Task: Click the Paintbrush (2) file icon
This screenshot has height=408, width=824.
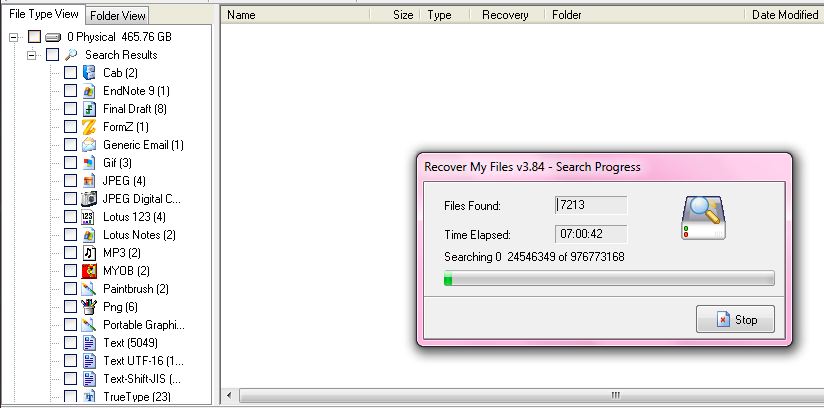Action: pyautogui.click(x=89, y=289)
